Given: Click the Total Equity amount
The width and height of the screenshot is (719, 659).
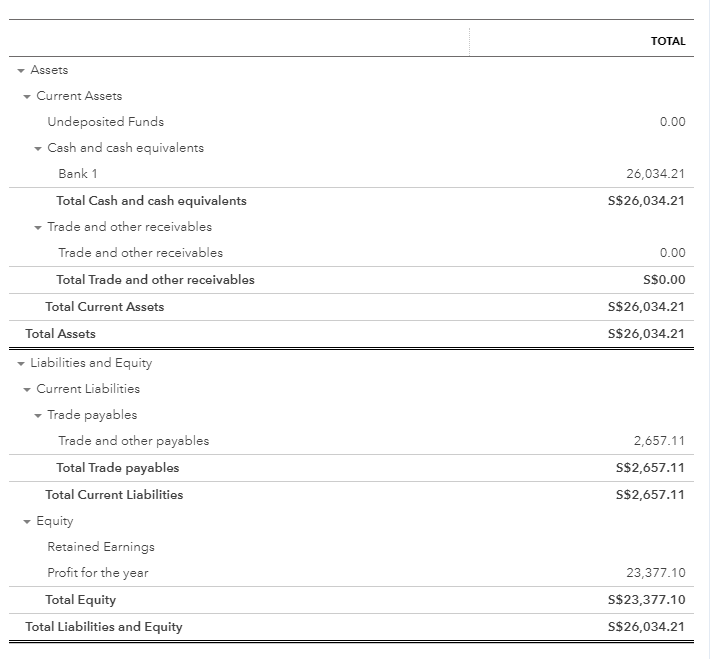Looking at the screenshot, I should tap(646, 600).
